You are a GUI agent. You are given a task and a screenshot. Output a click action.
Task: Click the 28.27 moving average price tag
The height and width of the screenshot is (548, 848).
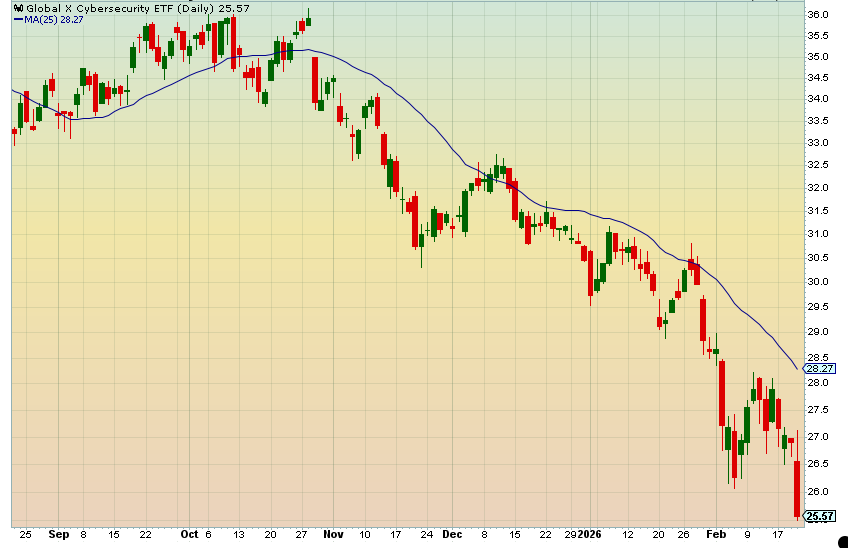click(820, 368)
